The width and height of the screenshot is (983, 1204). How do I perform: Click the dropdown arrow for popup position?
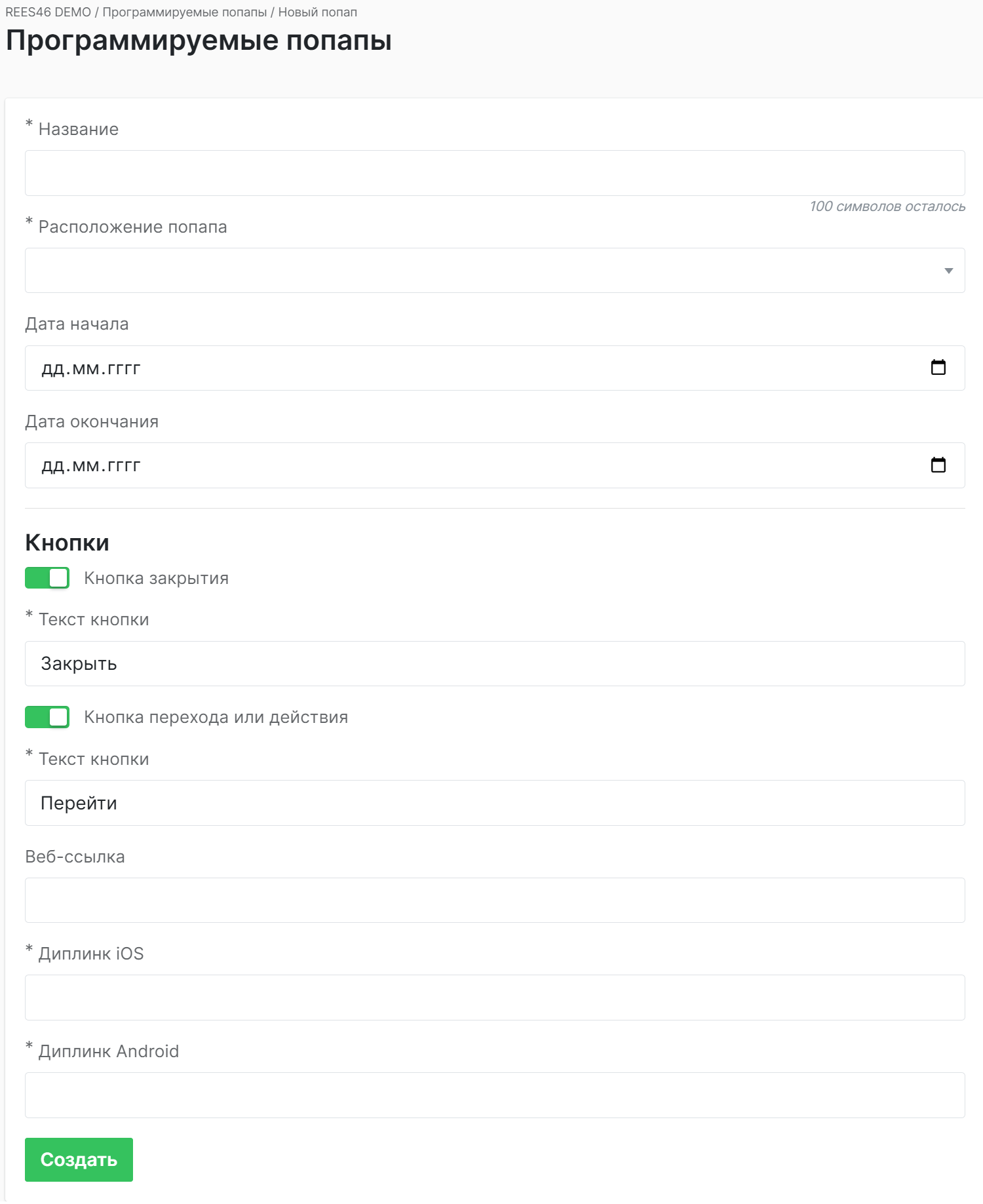[x=948, y=271]
